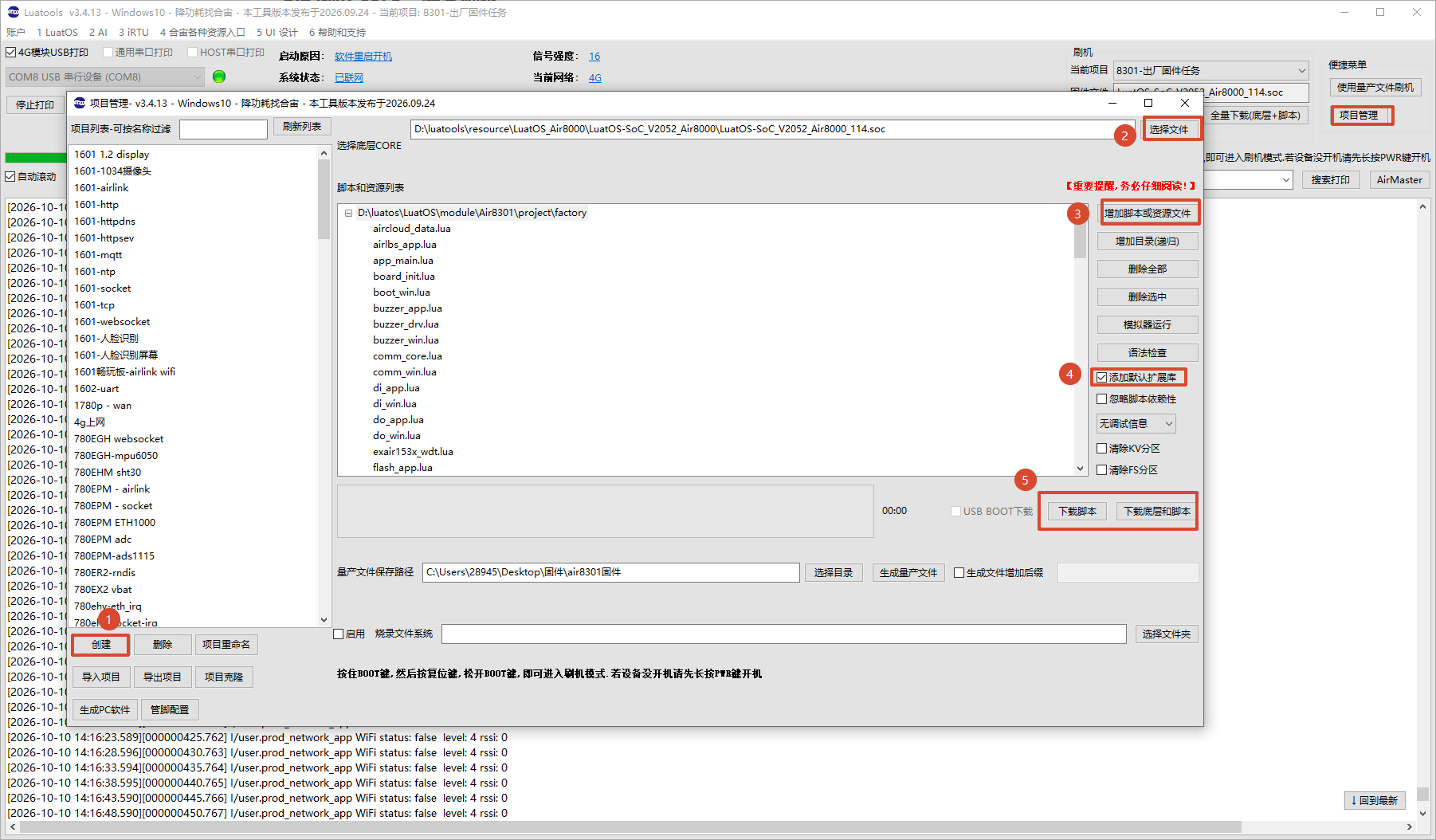Uncheck 添加默认扩展库 option
Viewport: 1436px width, 840px height.
point(1102,377)
